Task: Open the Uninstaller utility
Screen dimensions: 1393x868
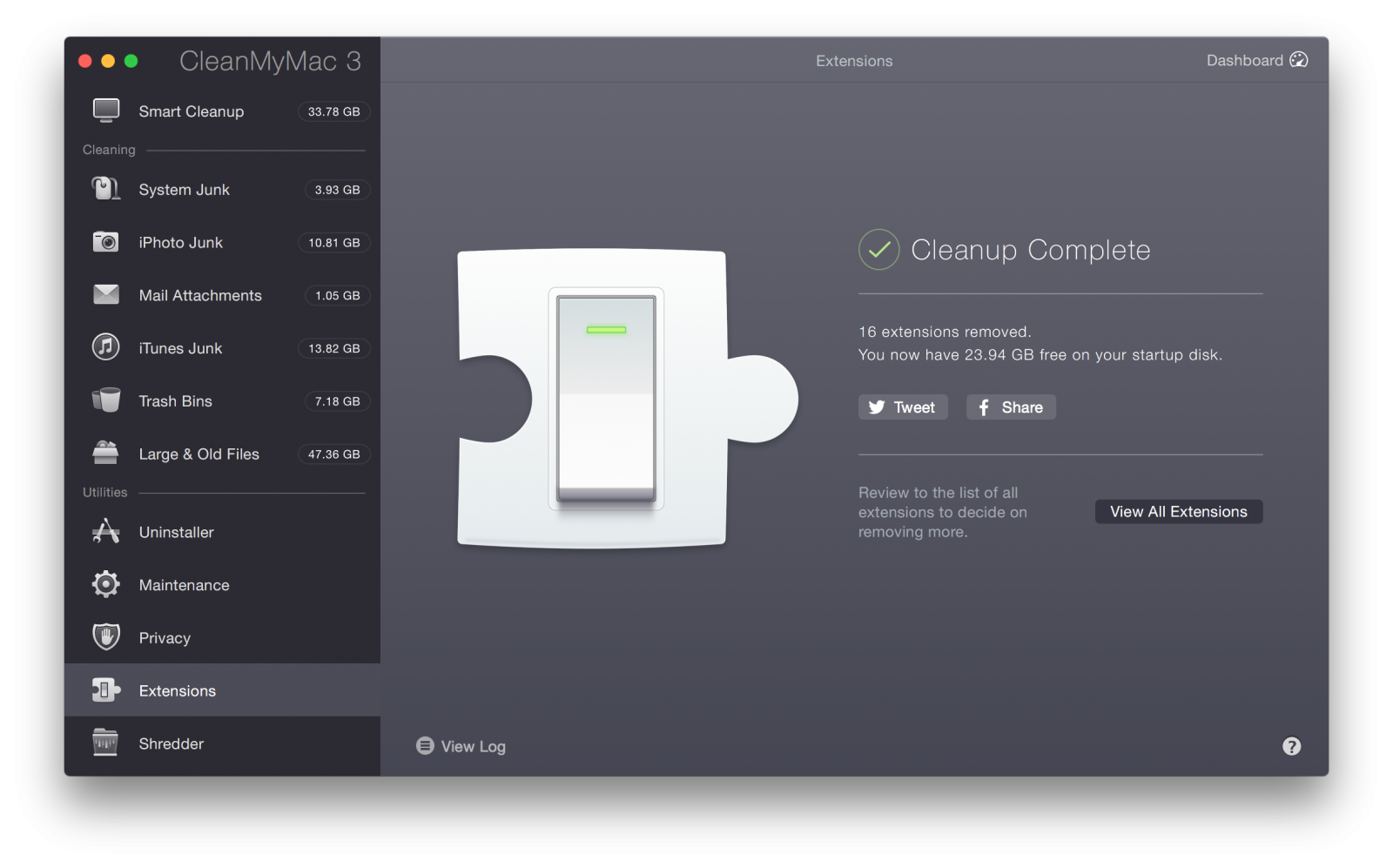Action: click(x=222, y=532)
